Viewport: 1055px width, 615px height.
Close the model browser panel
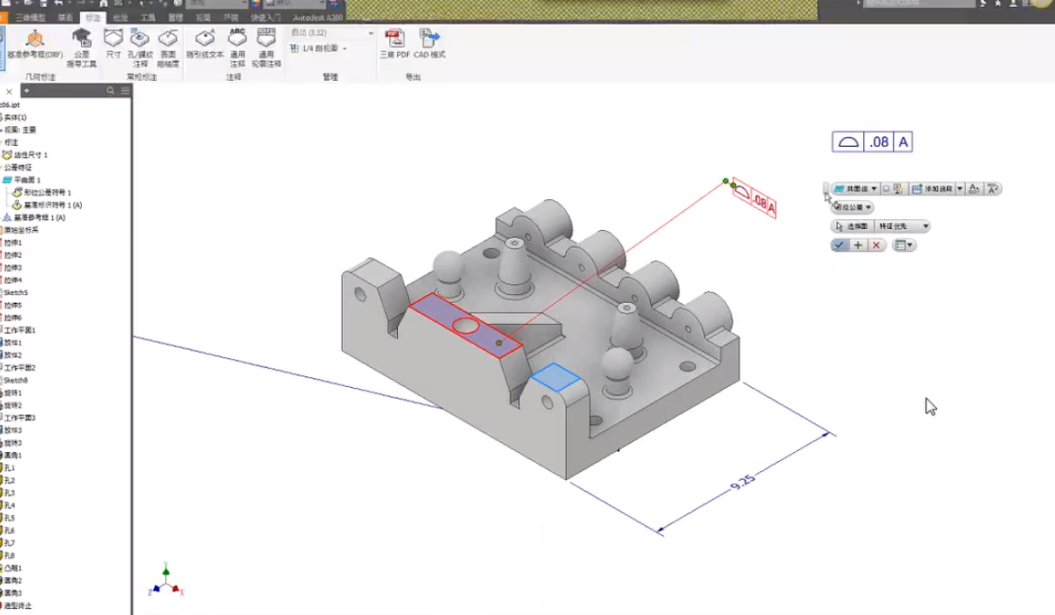pos(9,91)
